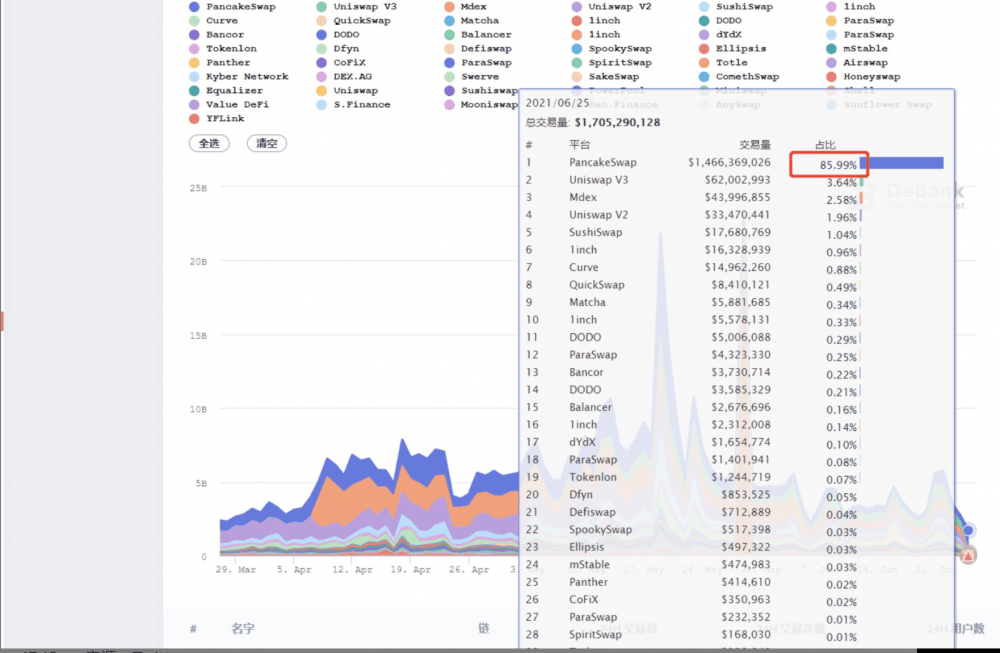
Task: Toggle the Equalizer legend entry
Action: (x=226, y=91)
